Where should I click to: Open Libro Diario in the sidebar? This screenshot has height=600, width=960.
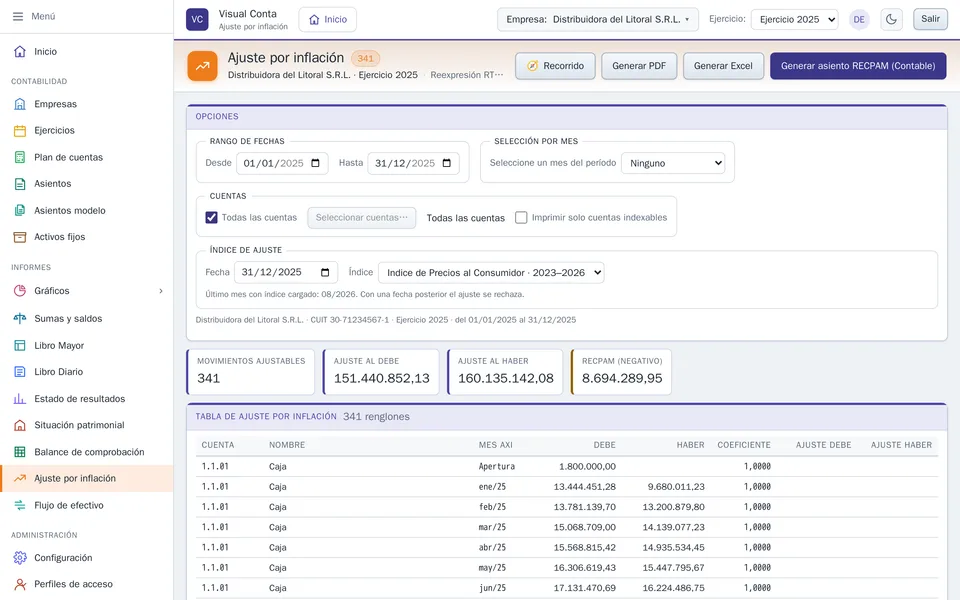tap(86, 372)
